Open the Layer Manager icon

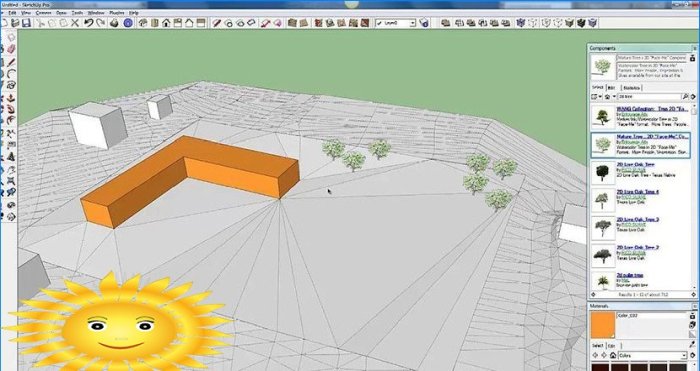coord(424,23)
